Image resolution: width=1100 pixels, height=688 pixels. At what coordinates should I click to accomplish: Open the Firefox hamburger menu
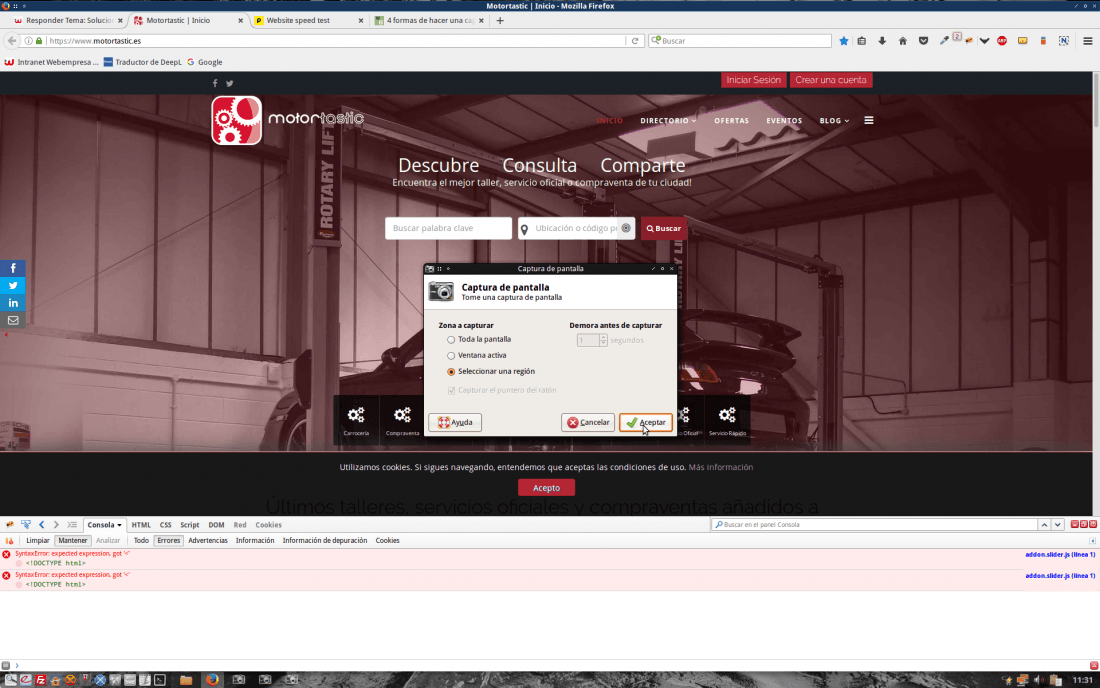click(1087, 41)
